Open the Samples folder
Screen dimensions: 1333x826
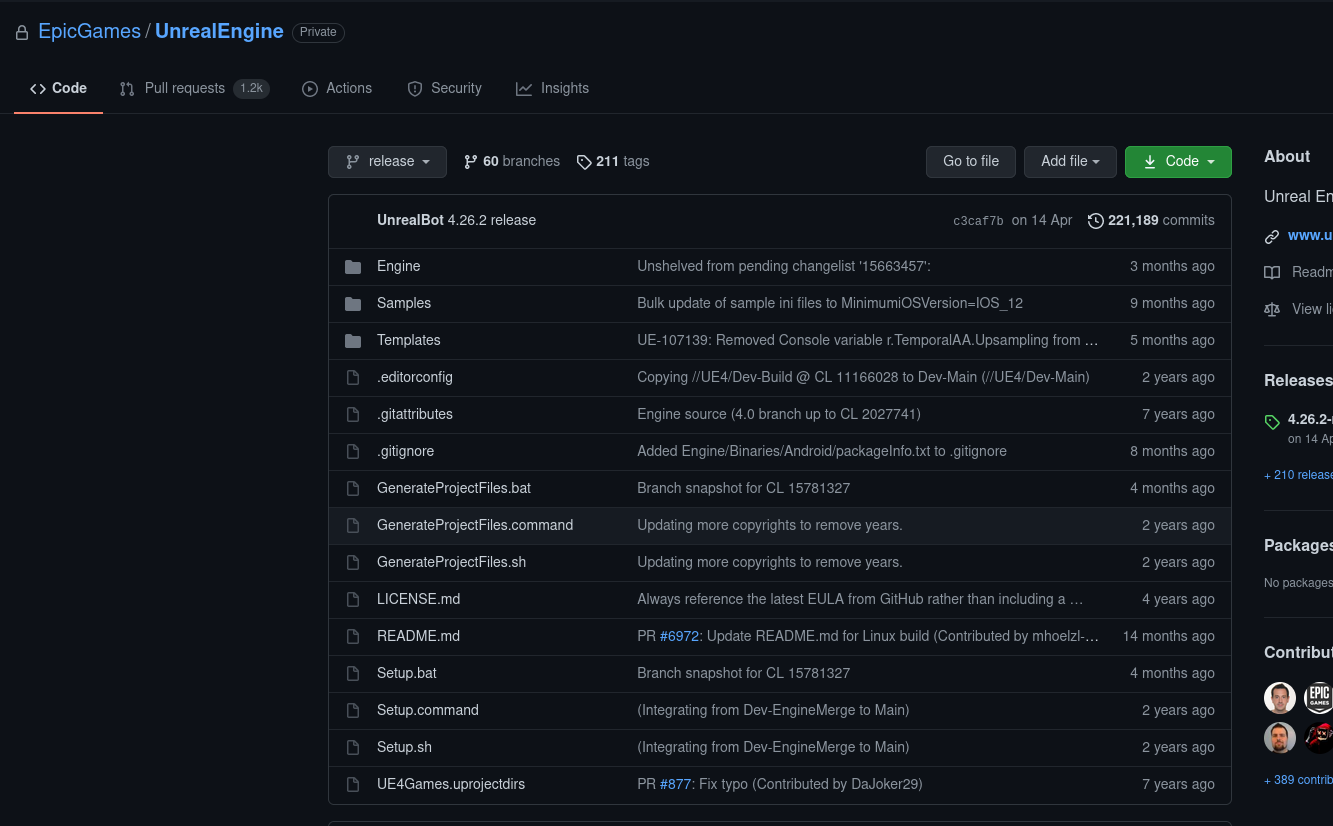click(404, 303)
